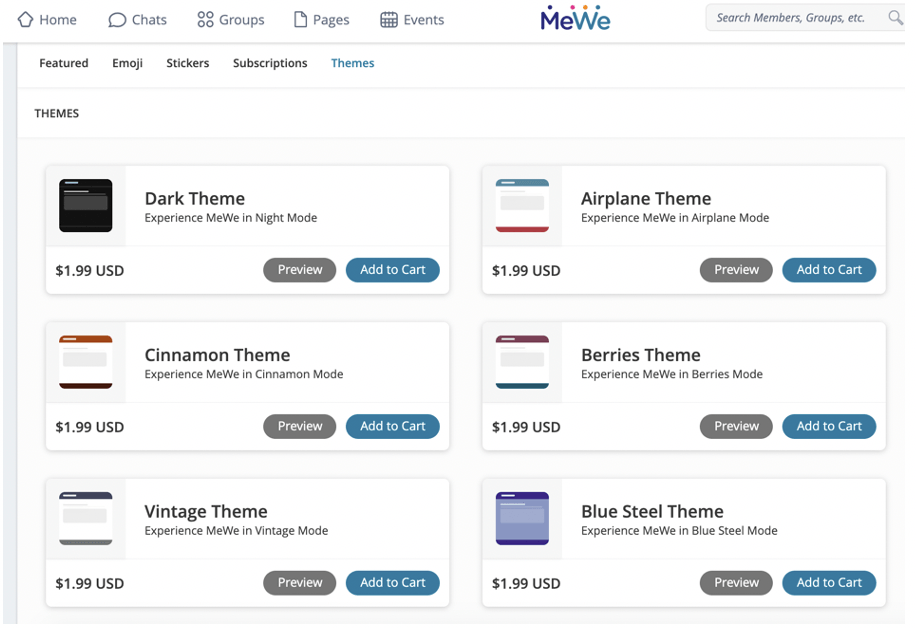Add Dark Theme to cart
Viewport: 916px width, 628px height.
tap(393, 270)
